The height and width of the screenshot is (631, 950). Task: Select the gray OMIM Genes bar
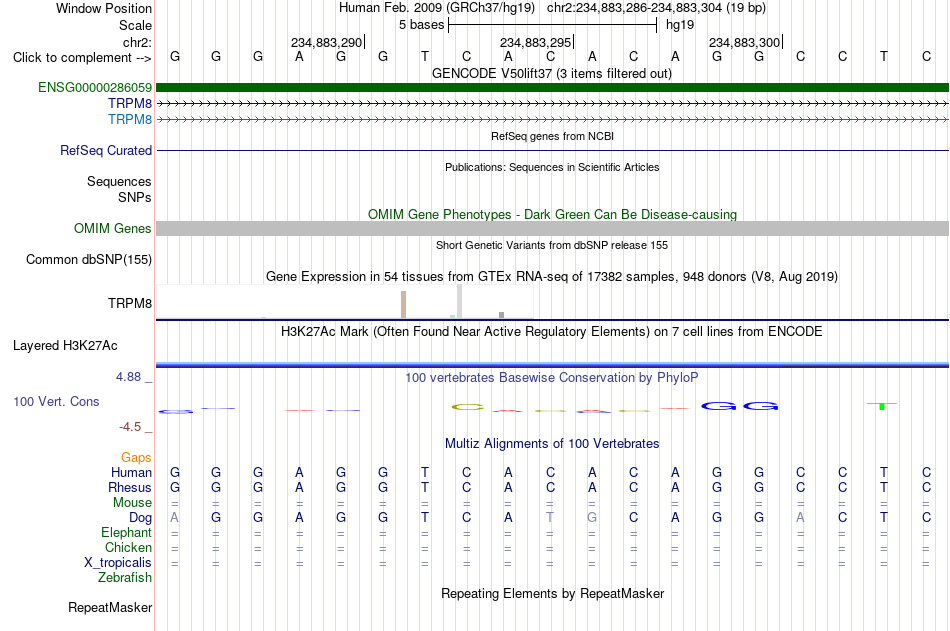(552, 229)
